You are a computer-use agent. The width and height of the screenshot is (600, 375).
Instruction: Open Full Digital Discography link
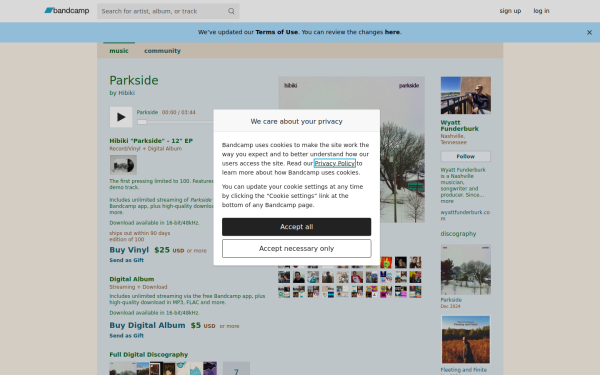click(x=148, y=354)
